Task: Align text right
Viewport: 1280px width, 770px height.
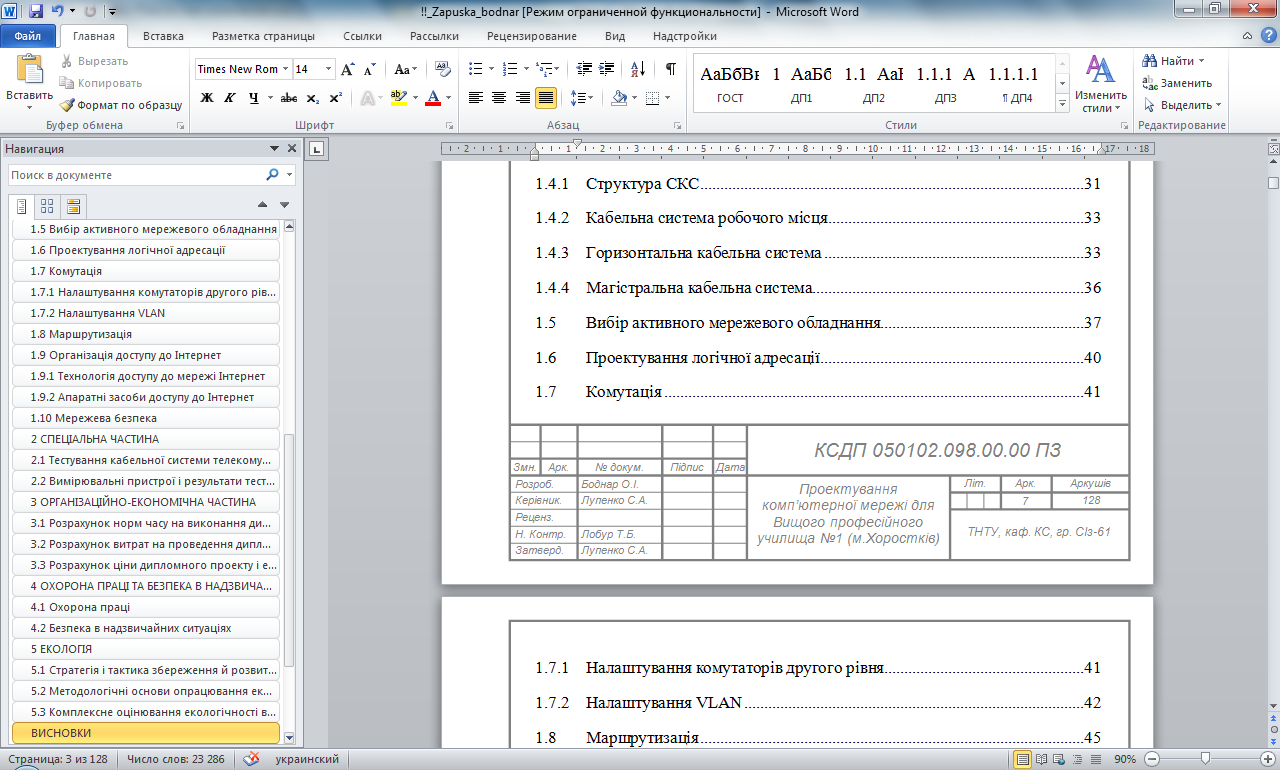Action: 522,98
